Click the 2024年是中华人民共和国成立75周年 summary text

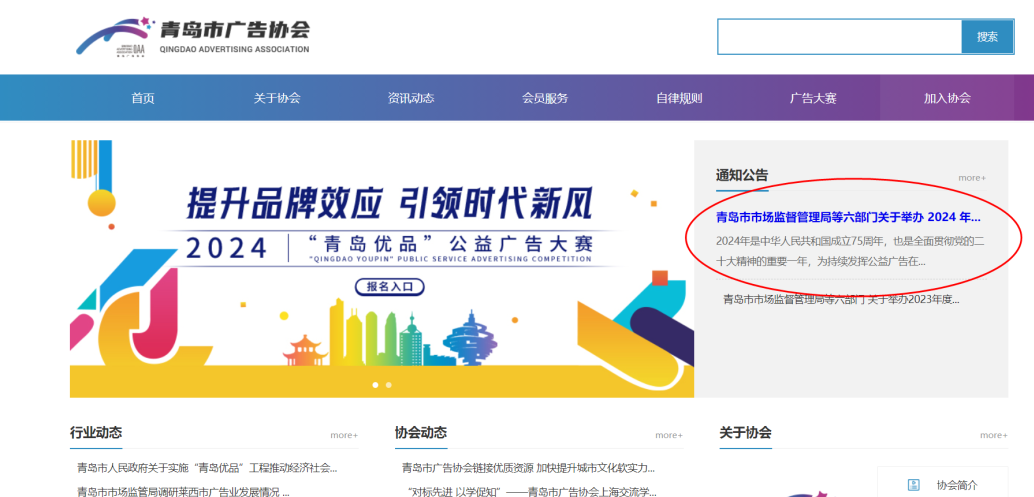tap(851, 250)
